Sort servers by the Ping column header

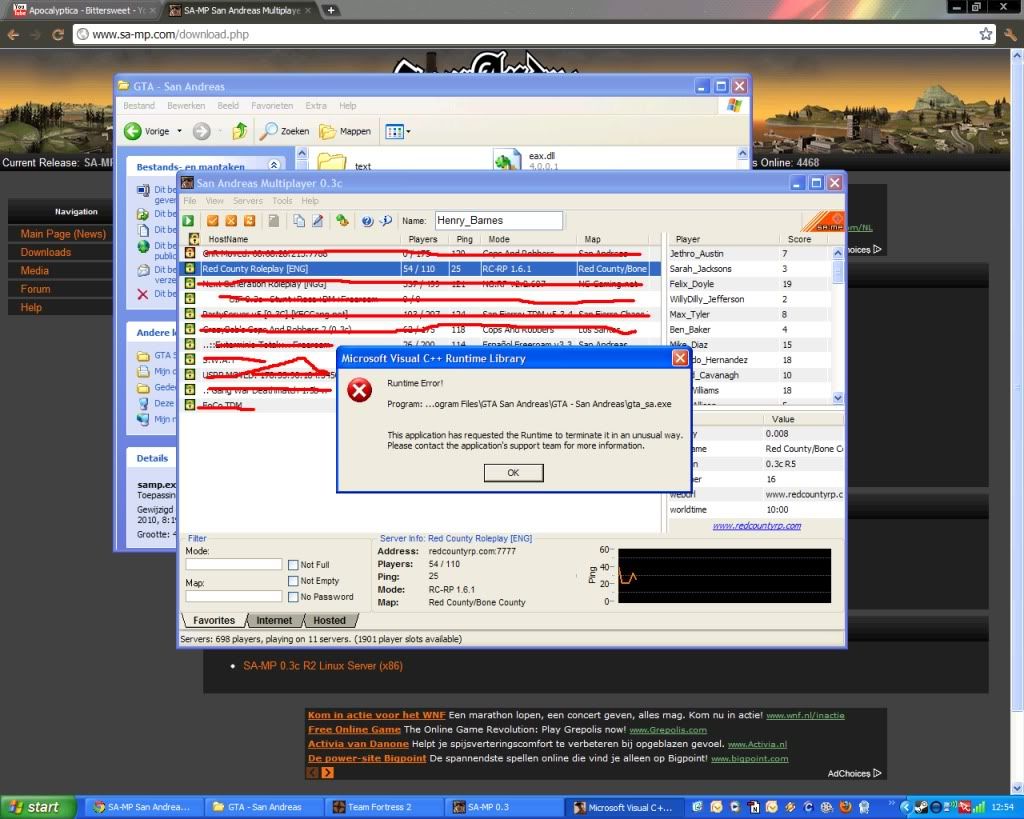[464, 239]
